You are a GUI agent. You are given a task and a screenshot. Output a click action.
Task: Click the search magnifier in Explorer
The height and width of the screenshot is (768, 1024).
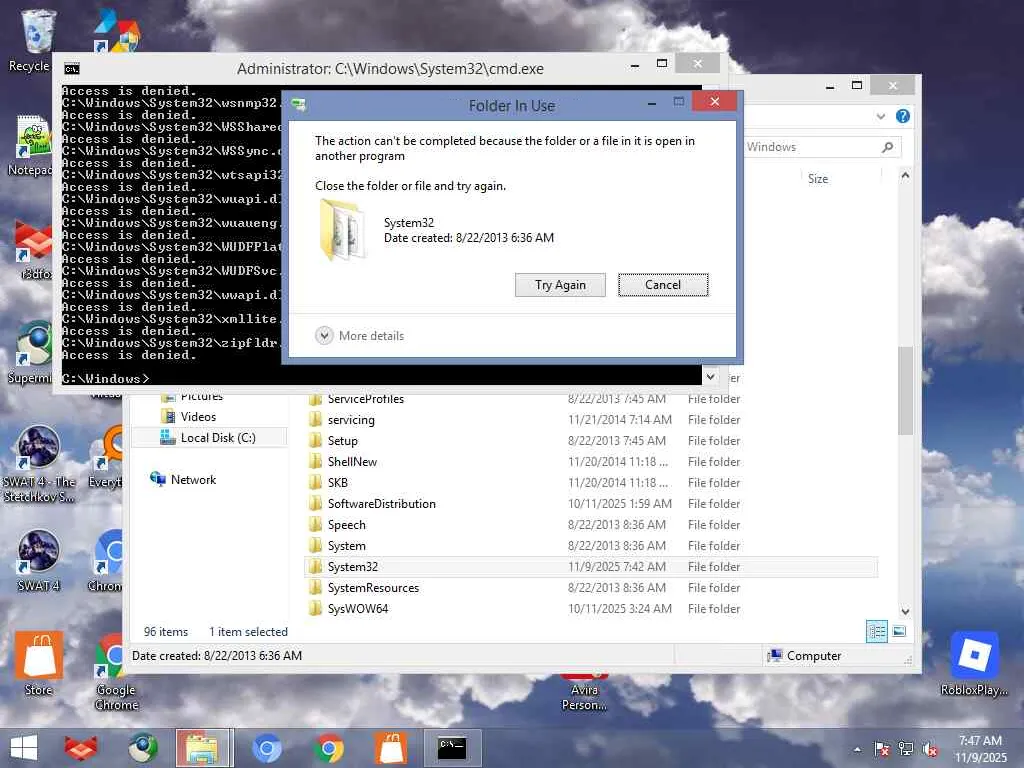887,147
